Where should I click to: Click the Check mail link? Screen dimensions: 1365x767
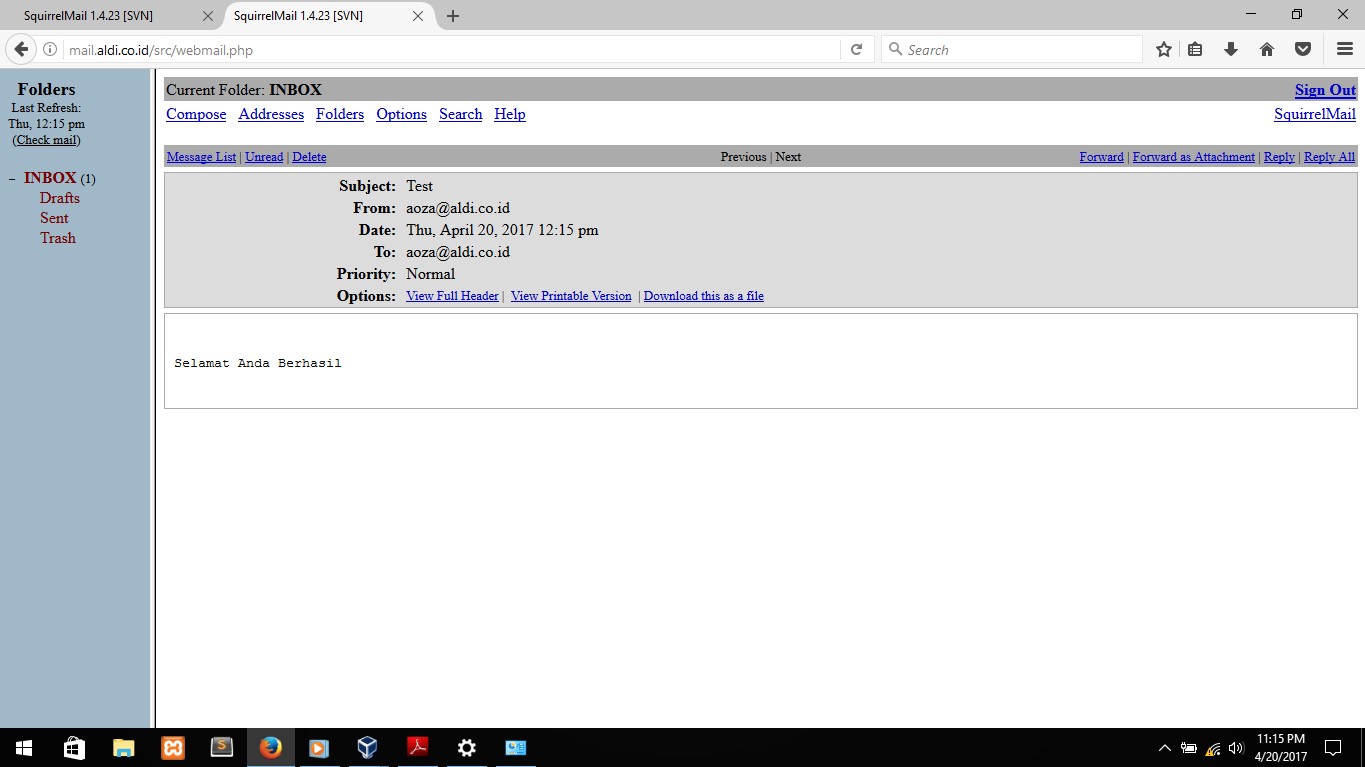pyautogui.click(x=46, y=140)
